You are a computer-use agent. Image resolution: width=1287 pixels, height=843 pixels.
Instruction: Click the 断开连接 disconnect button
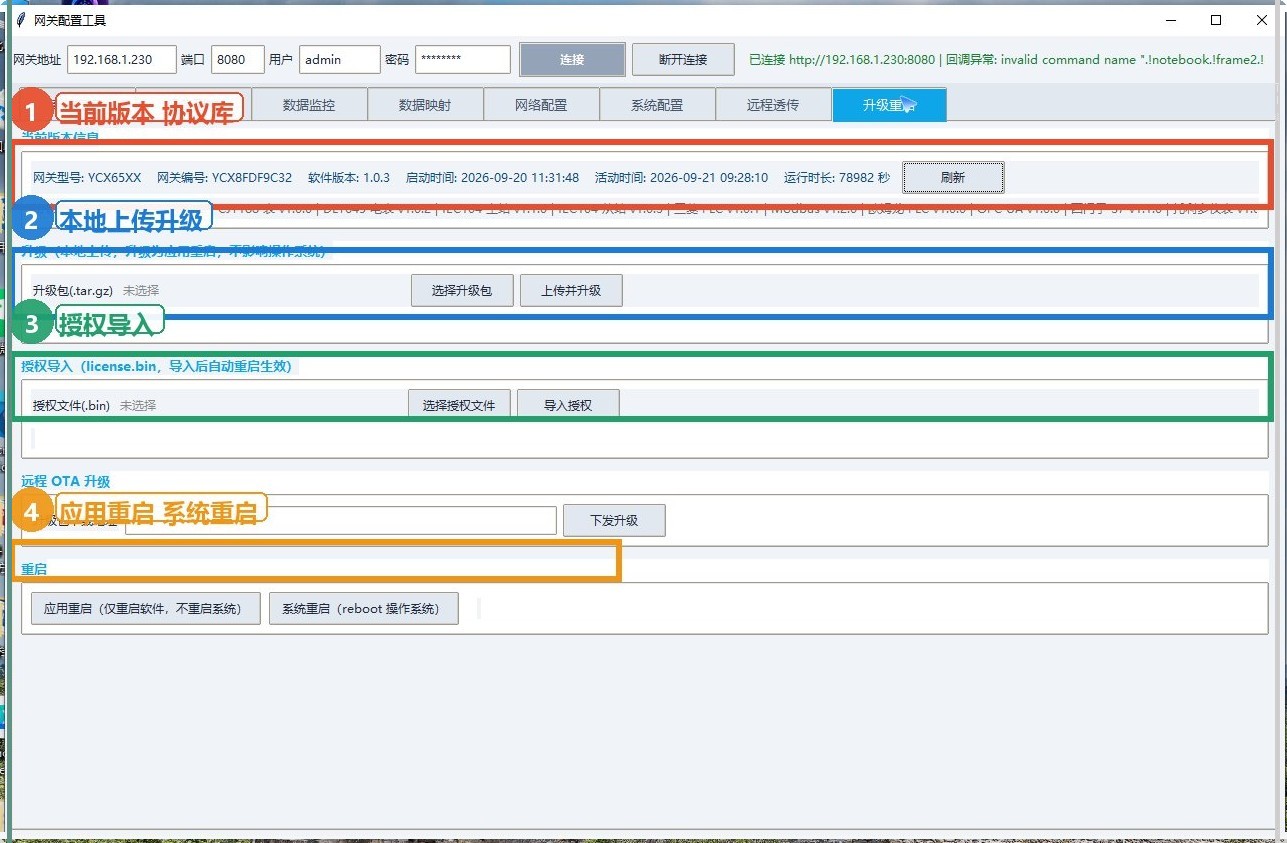[683, 60]
